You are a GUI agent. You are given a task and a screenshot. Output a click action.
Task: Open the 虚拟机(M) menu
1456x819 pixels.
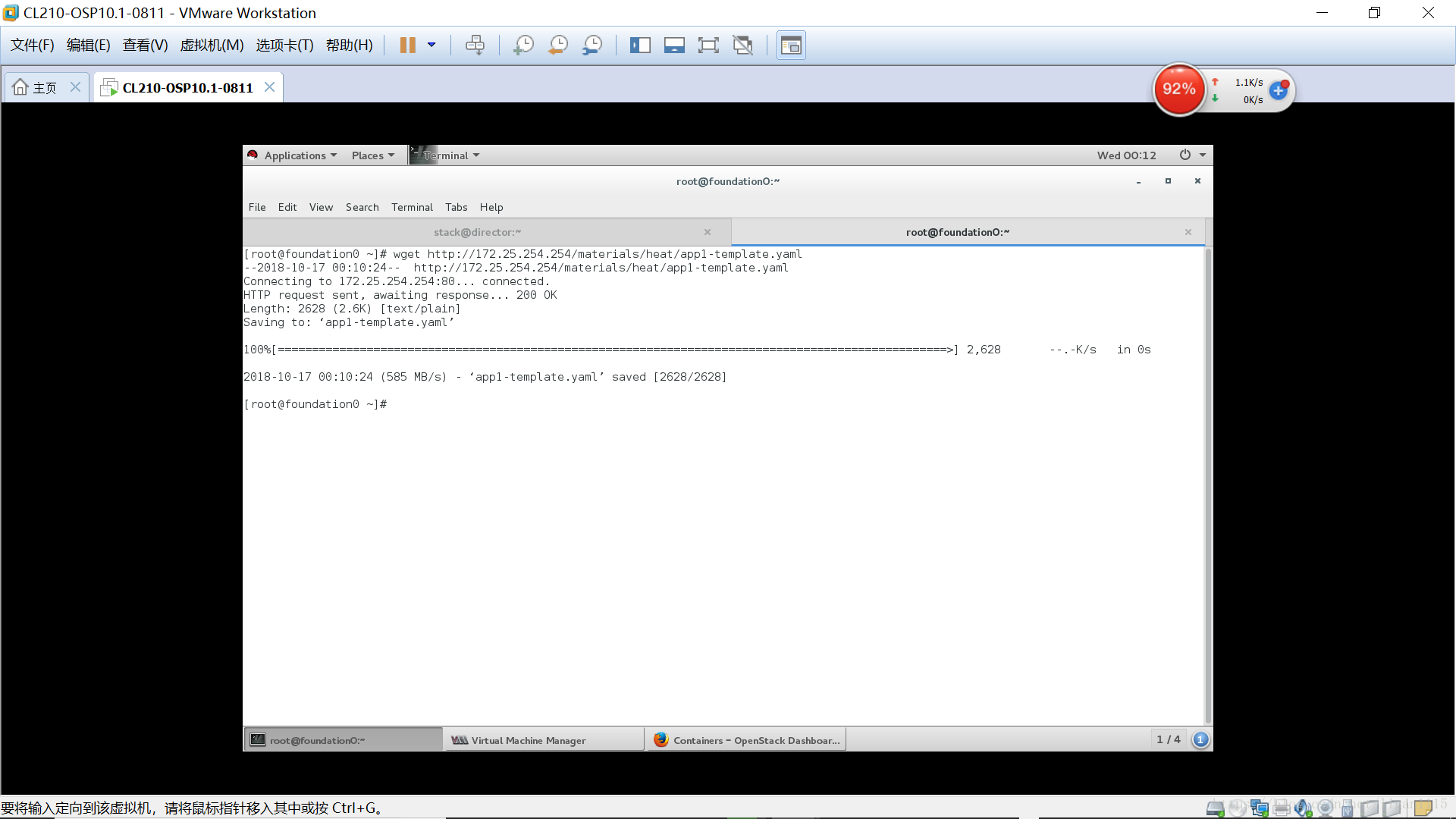(212, 45)
